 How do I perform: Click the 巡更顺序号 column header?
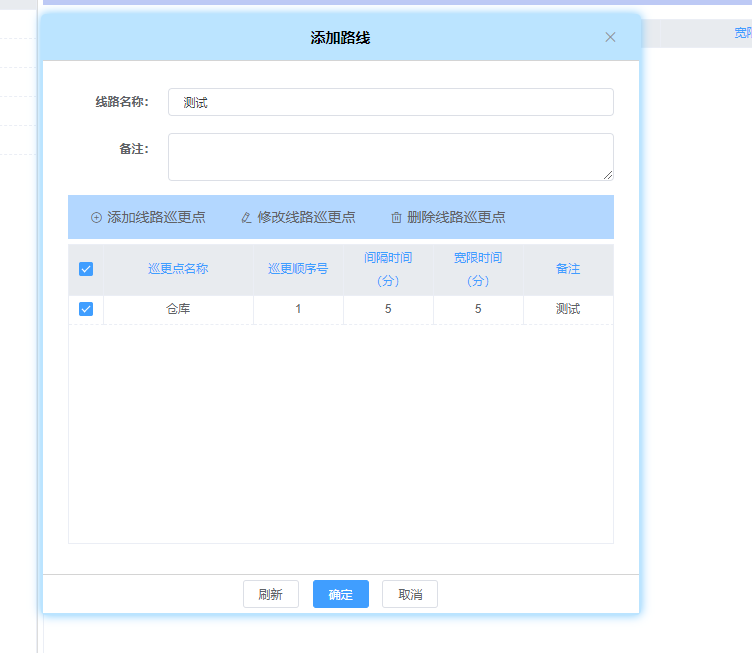coord(298,269)
